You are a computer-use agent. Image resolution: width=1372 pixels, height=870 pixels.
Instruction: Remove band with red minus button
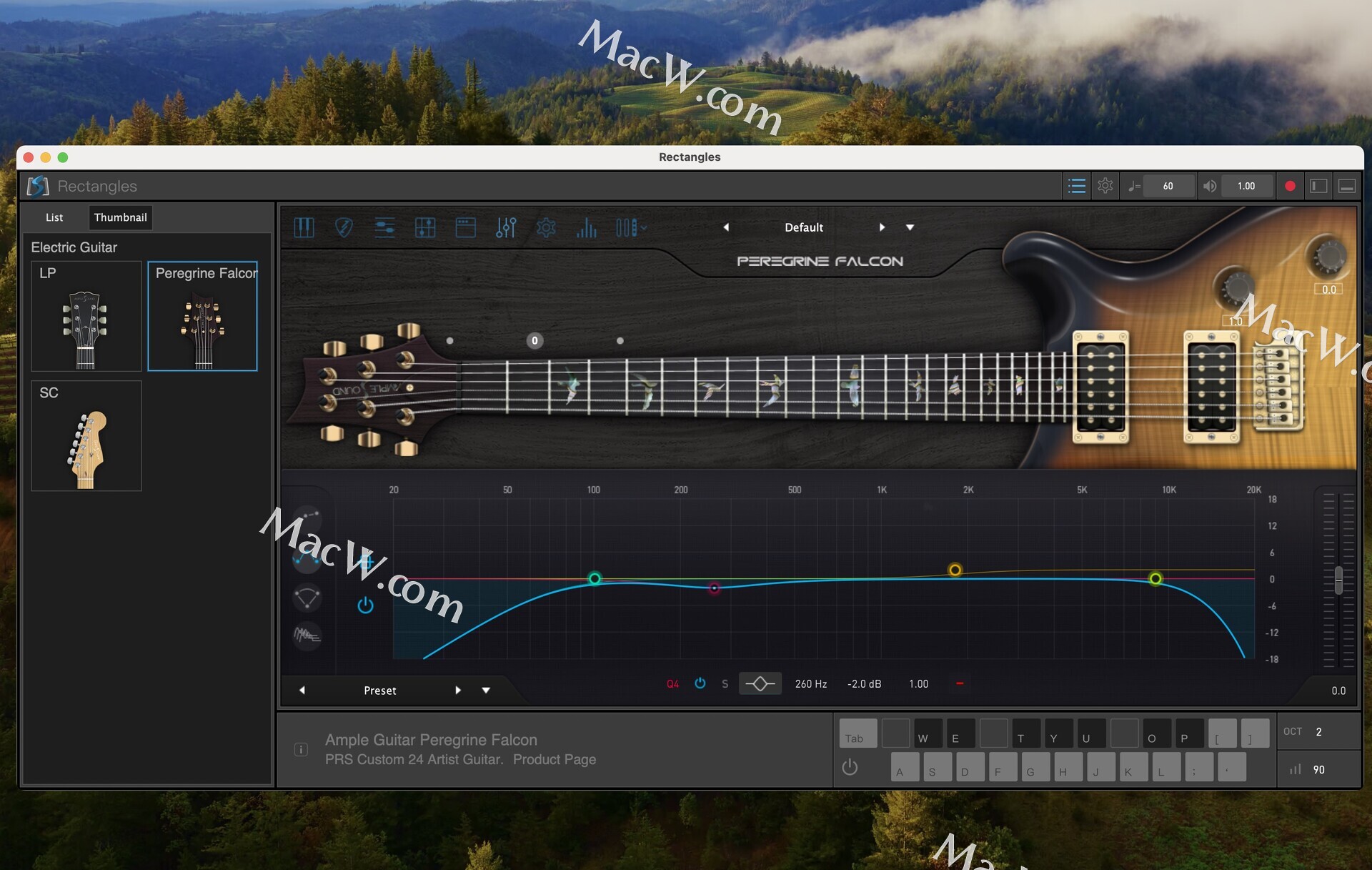(x=960, y=683)
